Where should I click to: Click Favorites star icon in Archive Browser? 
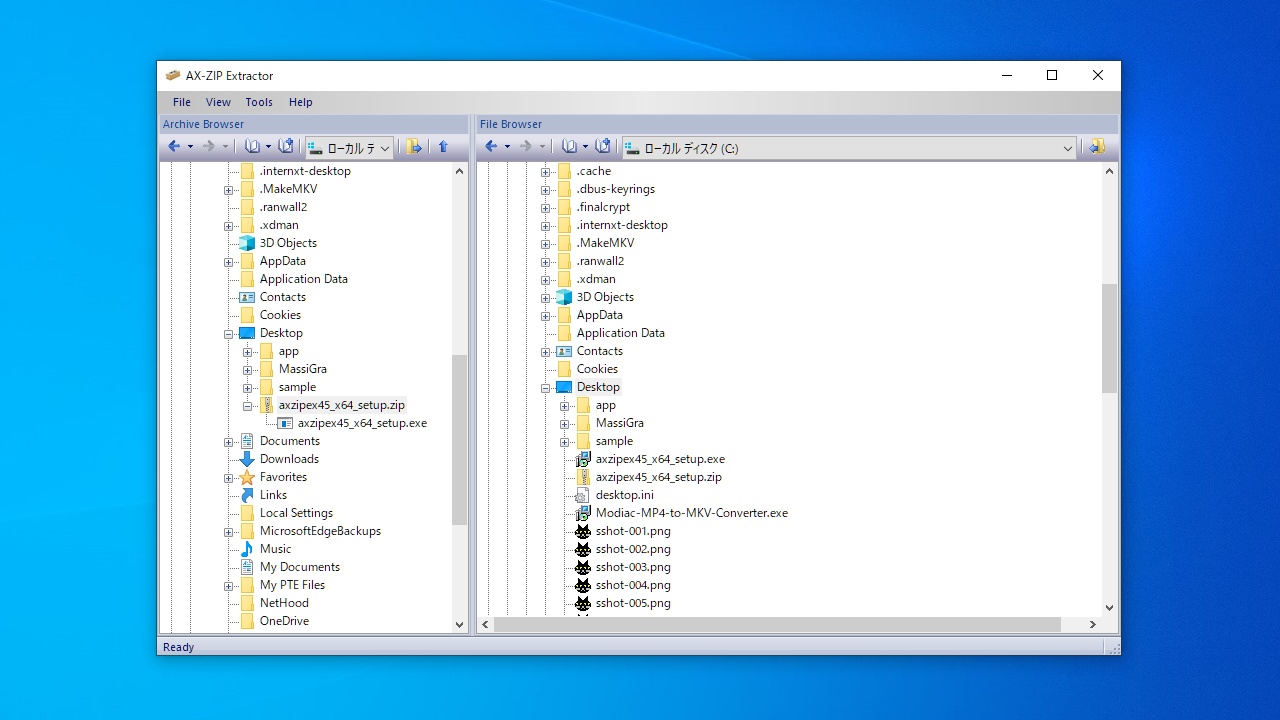point(247,477)
